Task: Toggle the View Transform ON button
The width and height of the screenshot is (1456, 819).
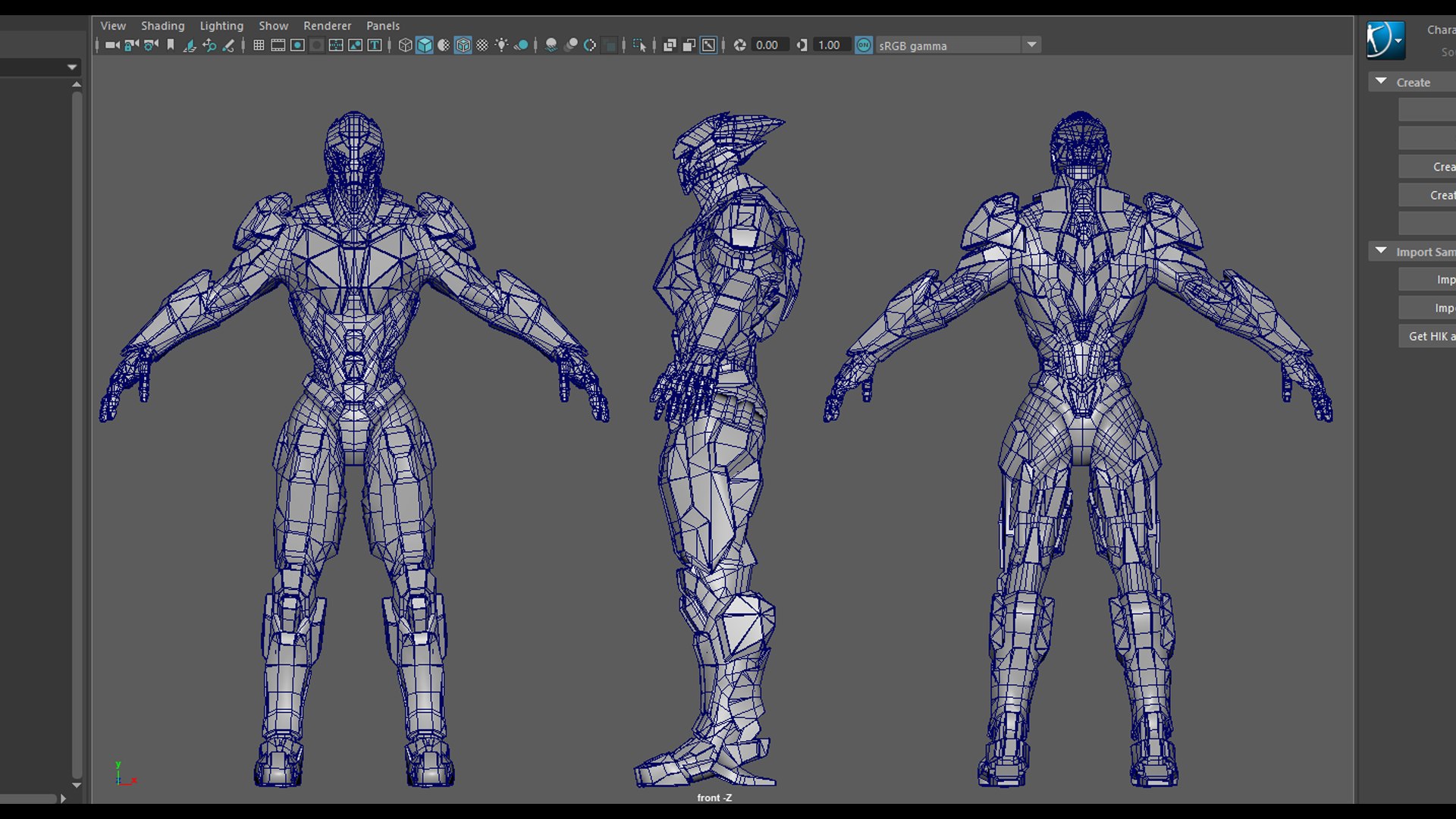Action: [x=864, y=45]
